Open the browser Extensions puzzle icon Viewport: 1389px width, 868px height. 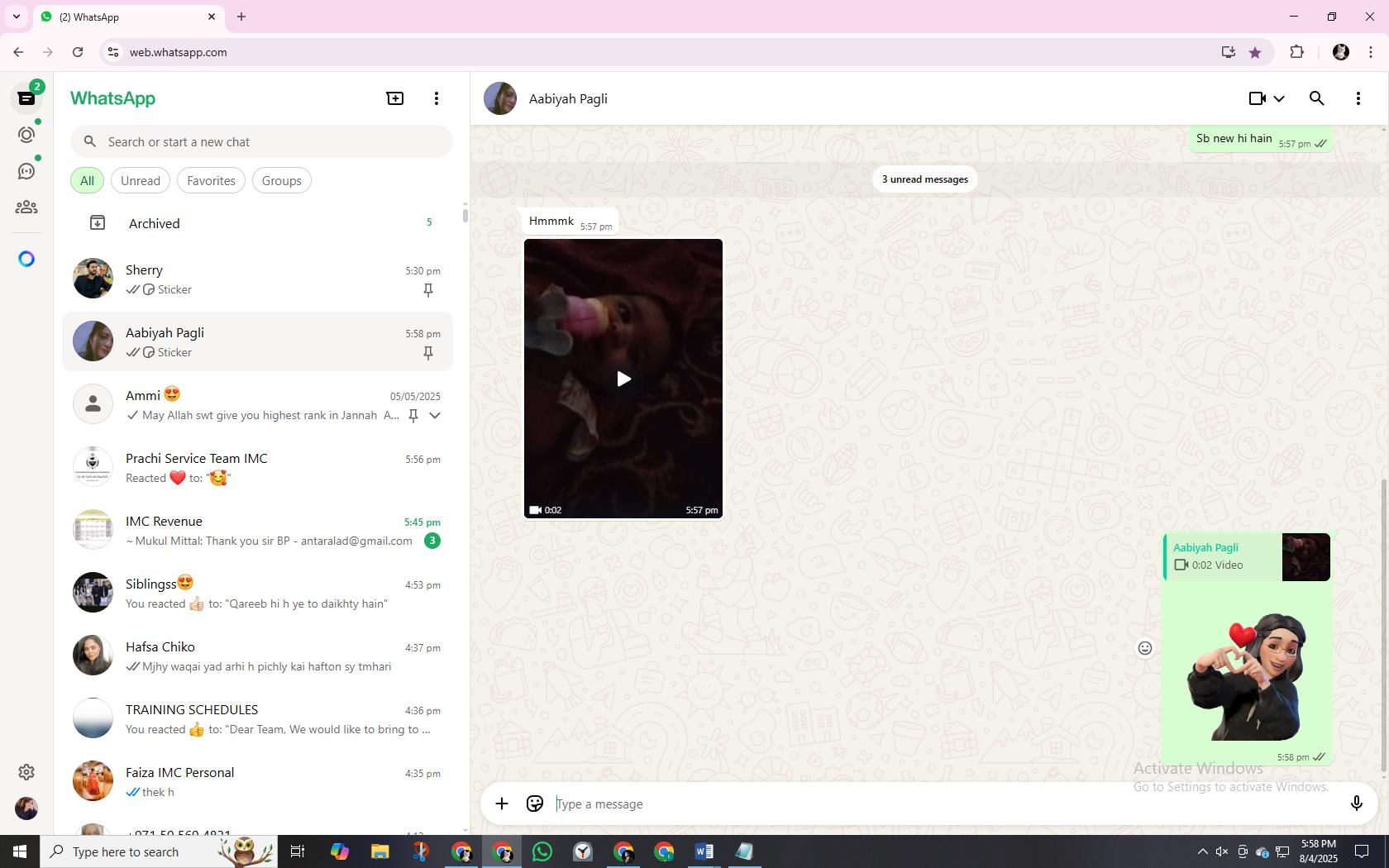click(x=1296, y=52)
